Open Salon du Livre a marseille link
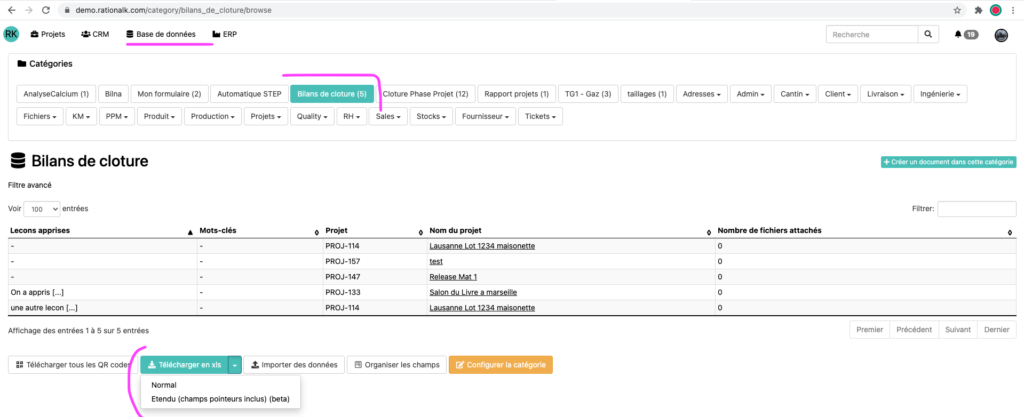This screenshot has width=1024, height=417. pyautogui.click(x=473, y=292)
